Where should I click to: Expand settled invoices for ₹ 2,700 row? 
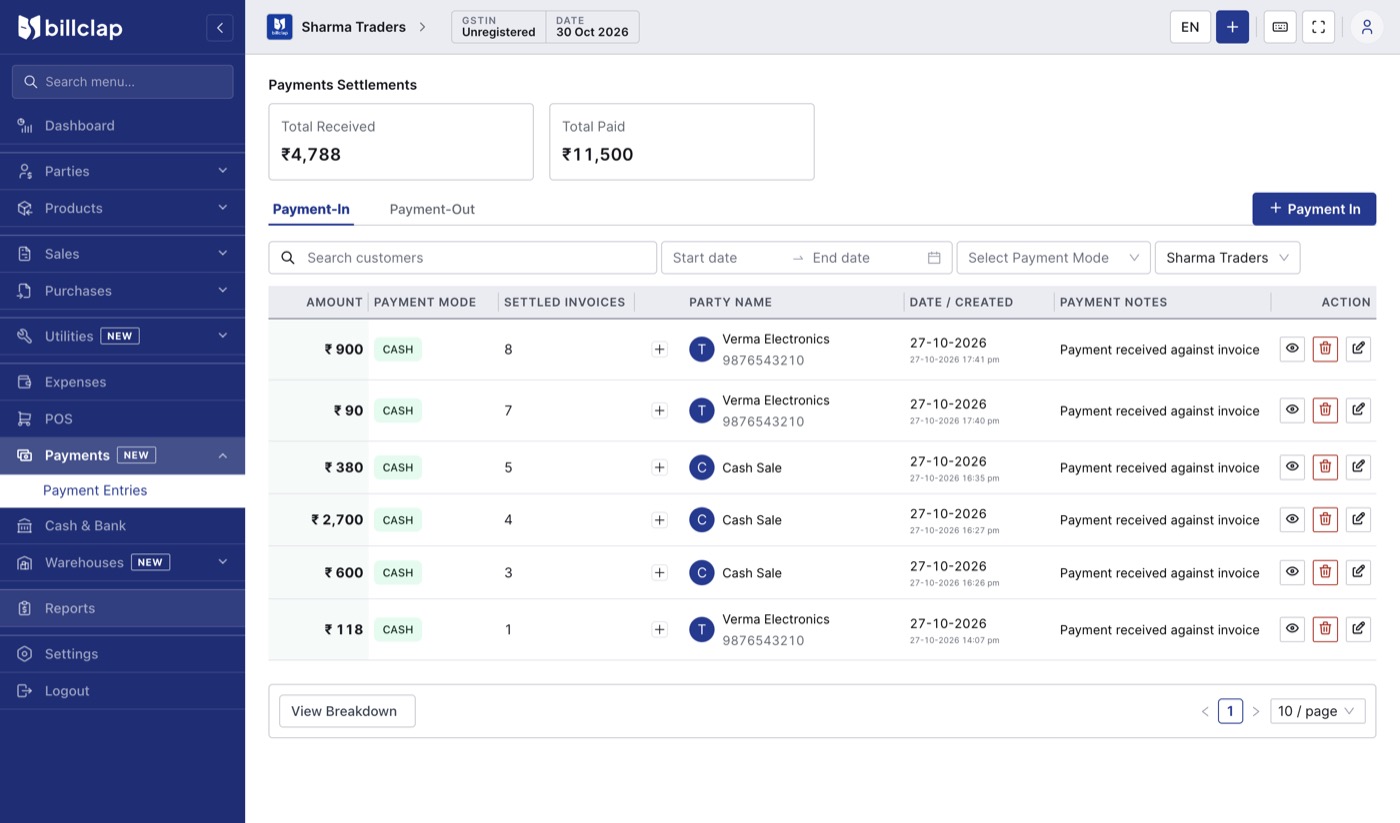click(659, 520)
